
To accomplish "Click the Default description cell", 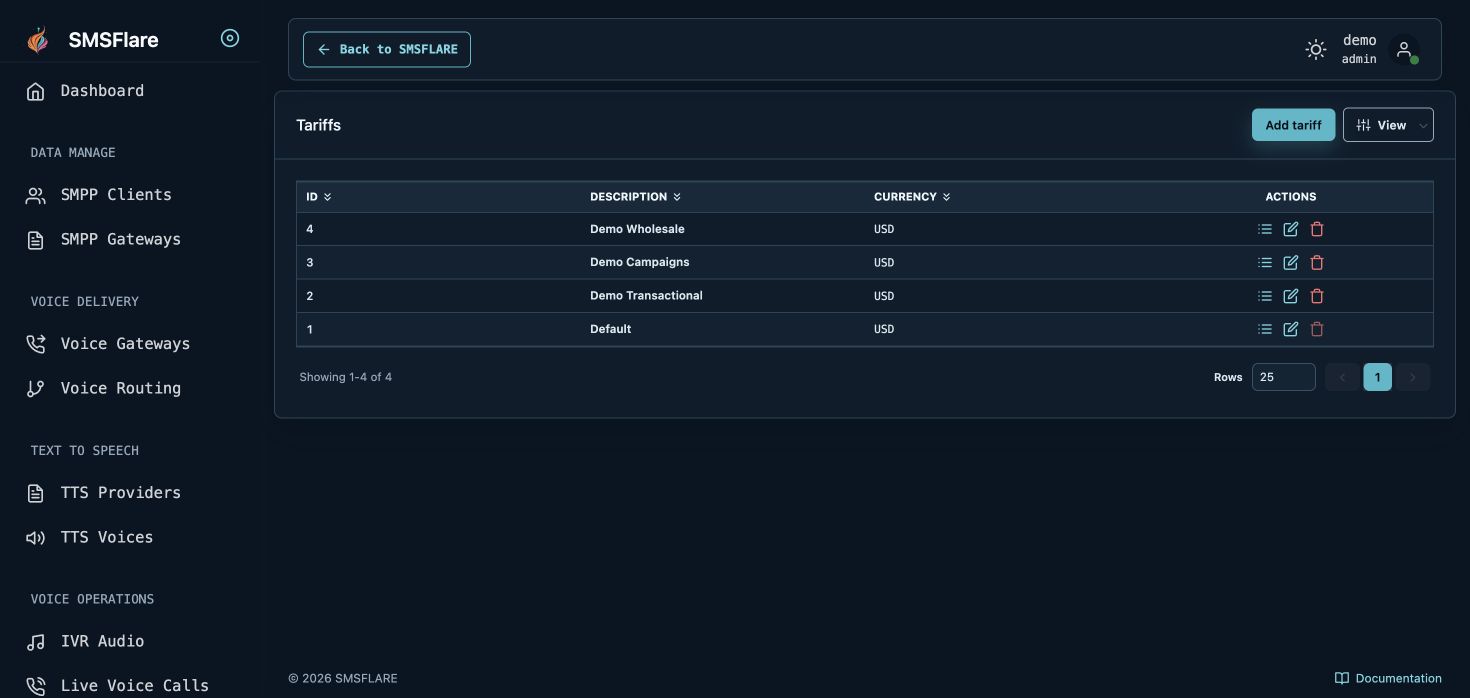I will tap(610, 329).
